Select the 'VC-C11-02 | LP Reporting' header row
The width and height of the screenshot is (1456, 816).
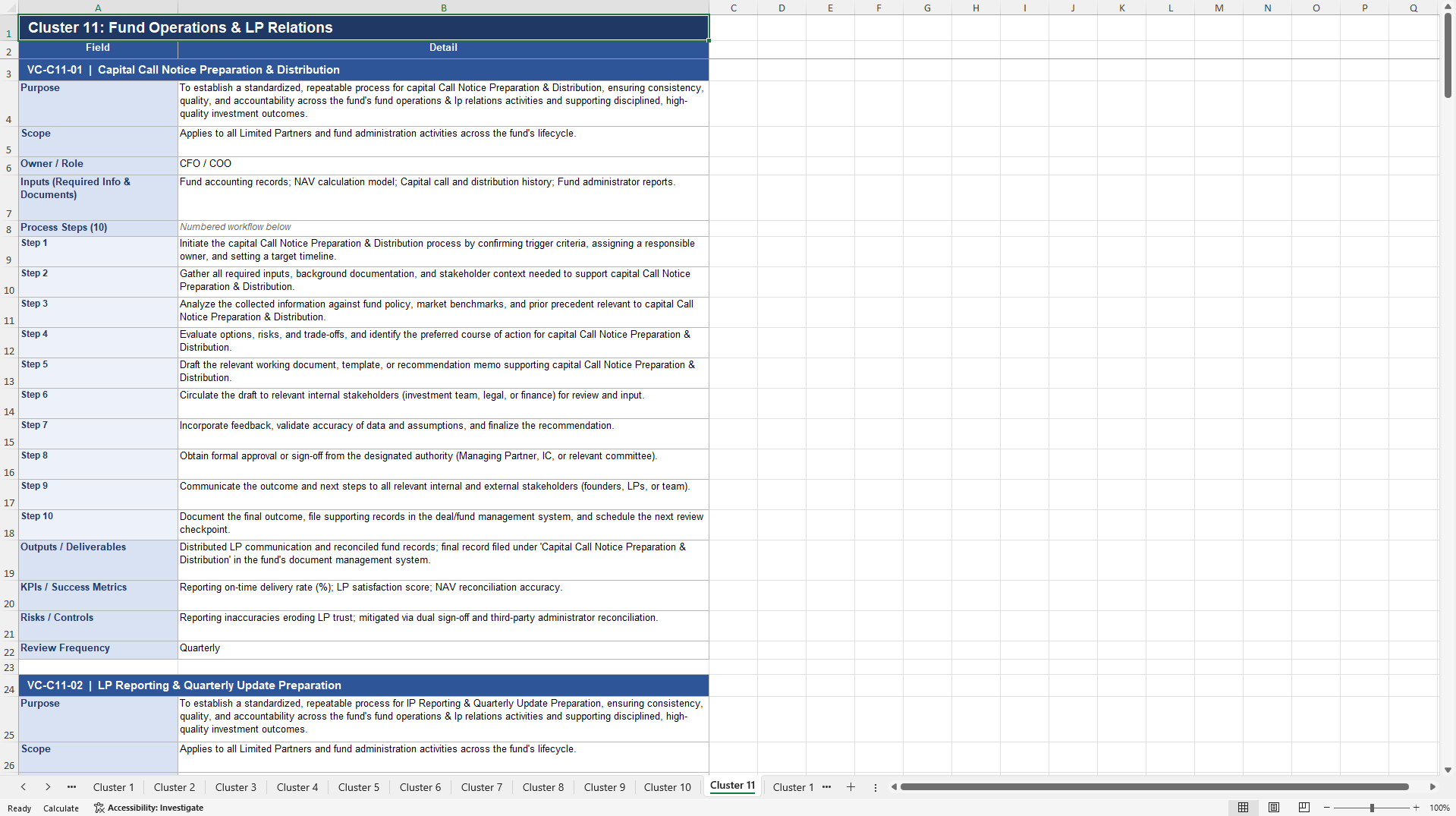coord(363,685)
